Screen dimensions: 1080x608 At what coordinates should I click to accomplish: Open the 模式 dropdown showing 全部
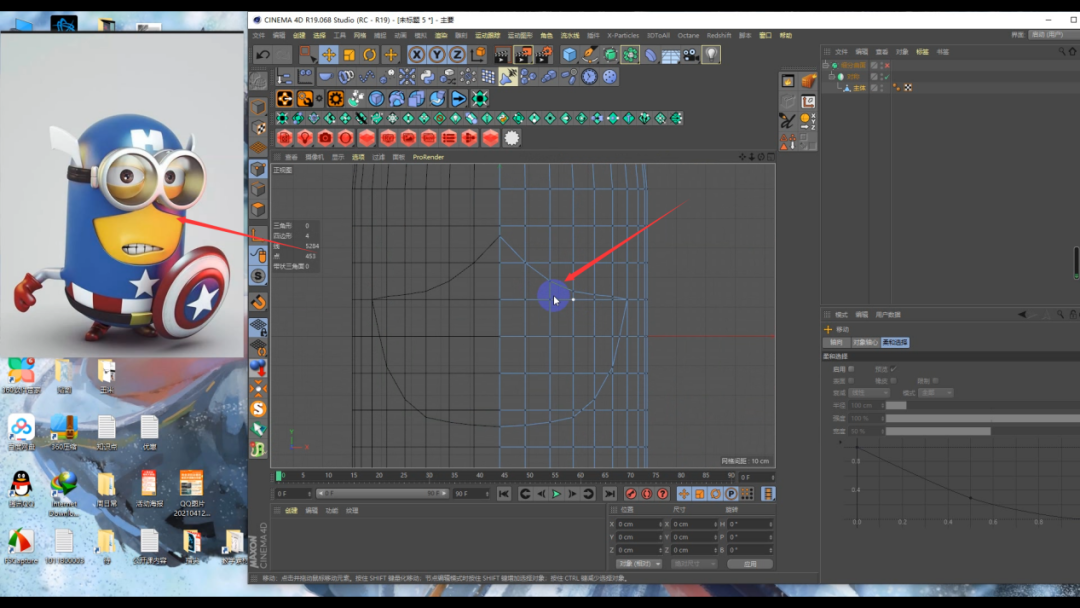click(935, 392)
